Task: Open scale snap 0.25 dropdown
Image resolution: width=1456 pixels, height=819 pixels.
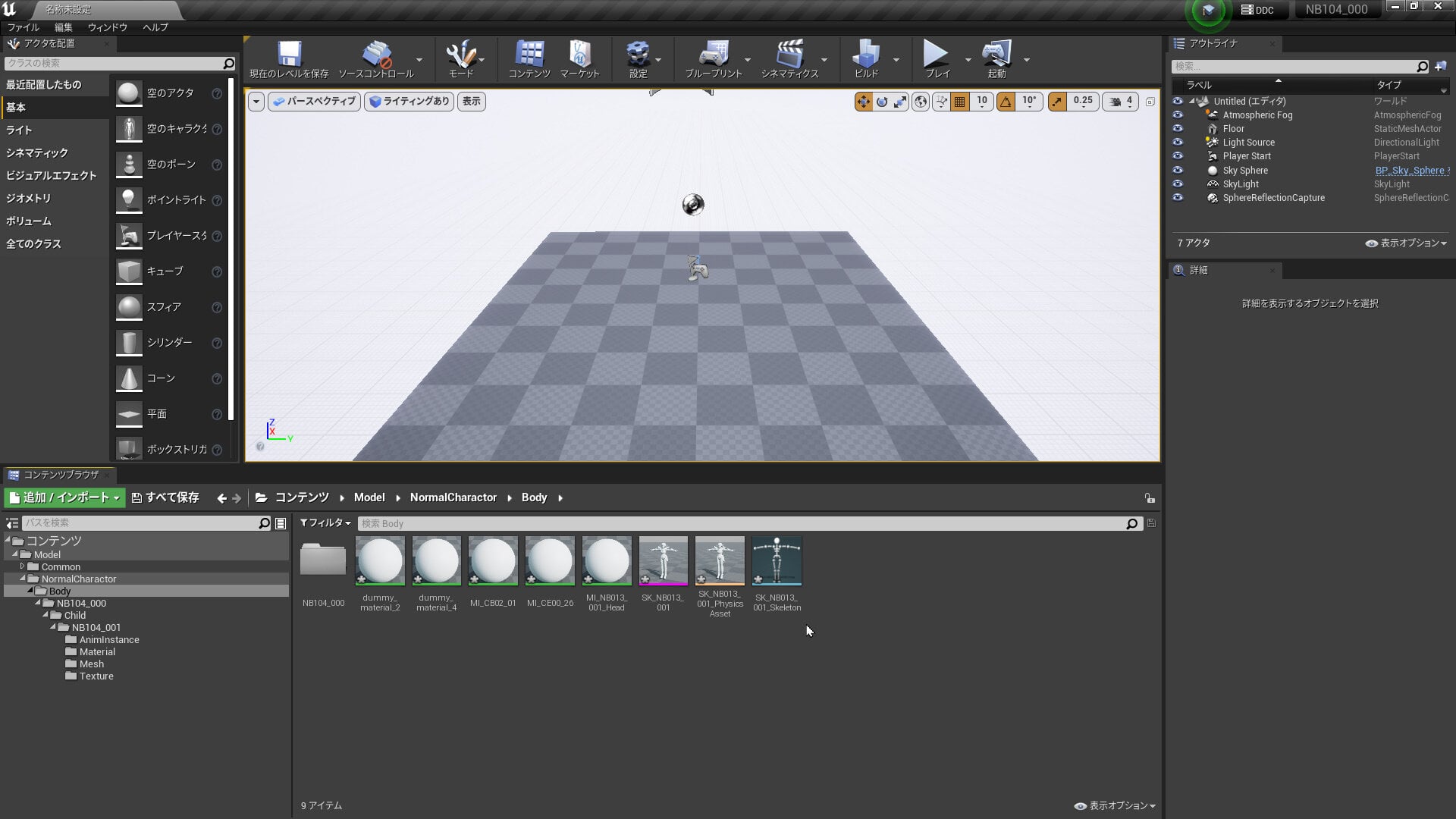Action: [1083, 102]
